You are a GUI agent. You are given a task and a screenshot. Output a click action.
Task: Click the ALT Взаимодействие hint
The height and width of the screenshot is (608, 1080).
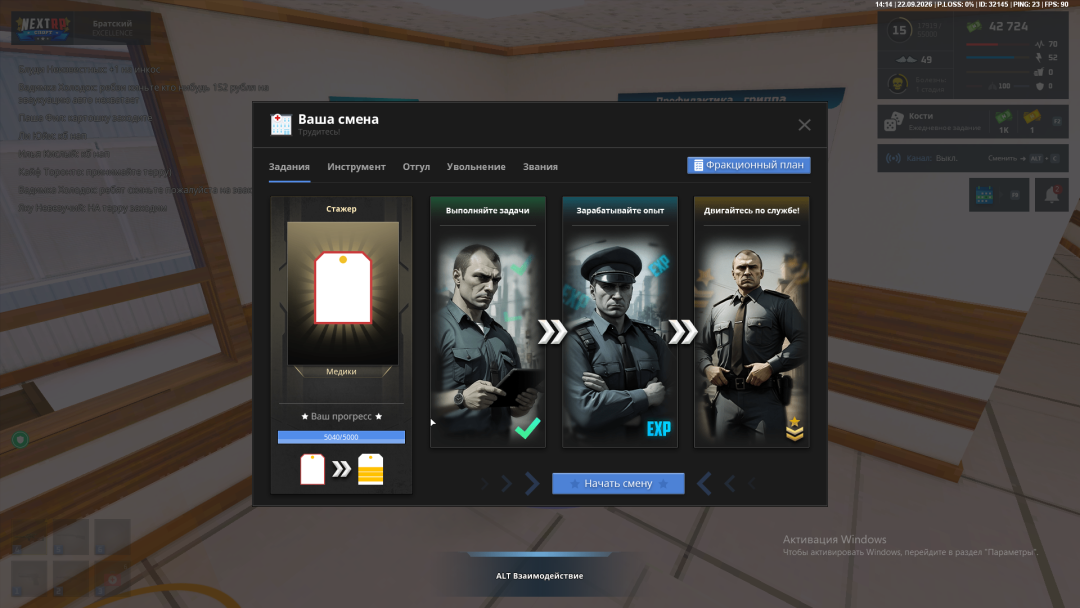[x=539, y=576]
